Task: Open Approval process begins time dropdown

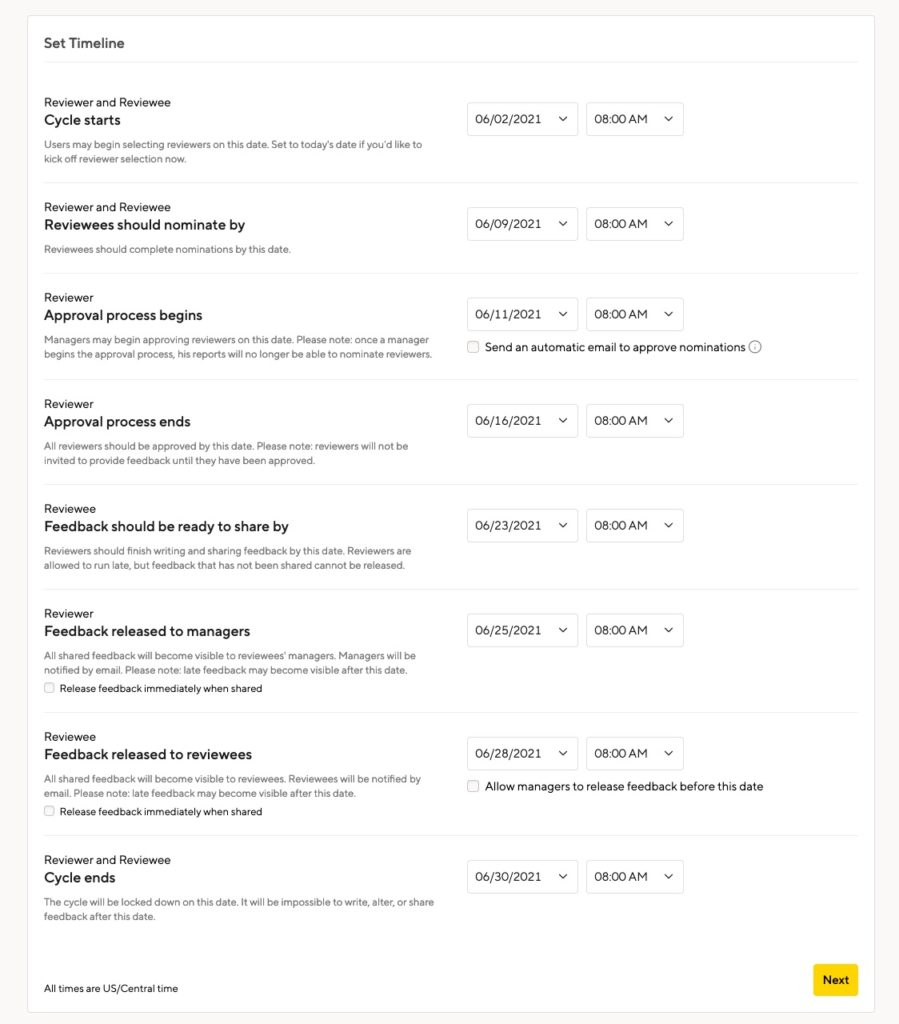Action: point(635,314)
